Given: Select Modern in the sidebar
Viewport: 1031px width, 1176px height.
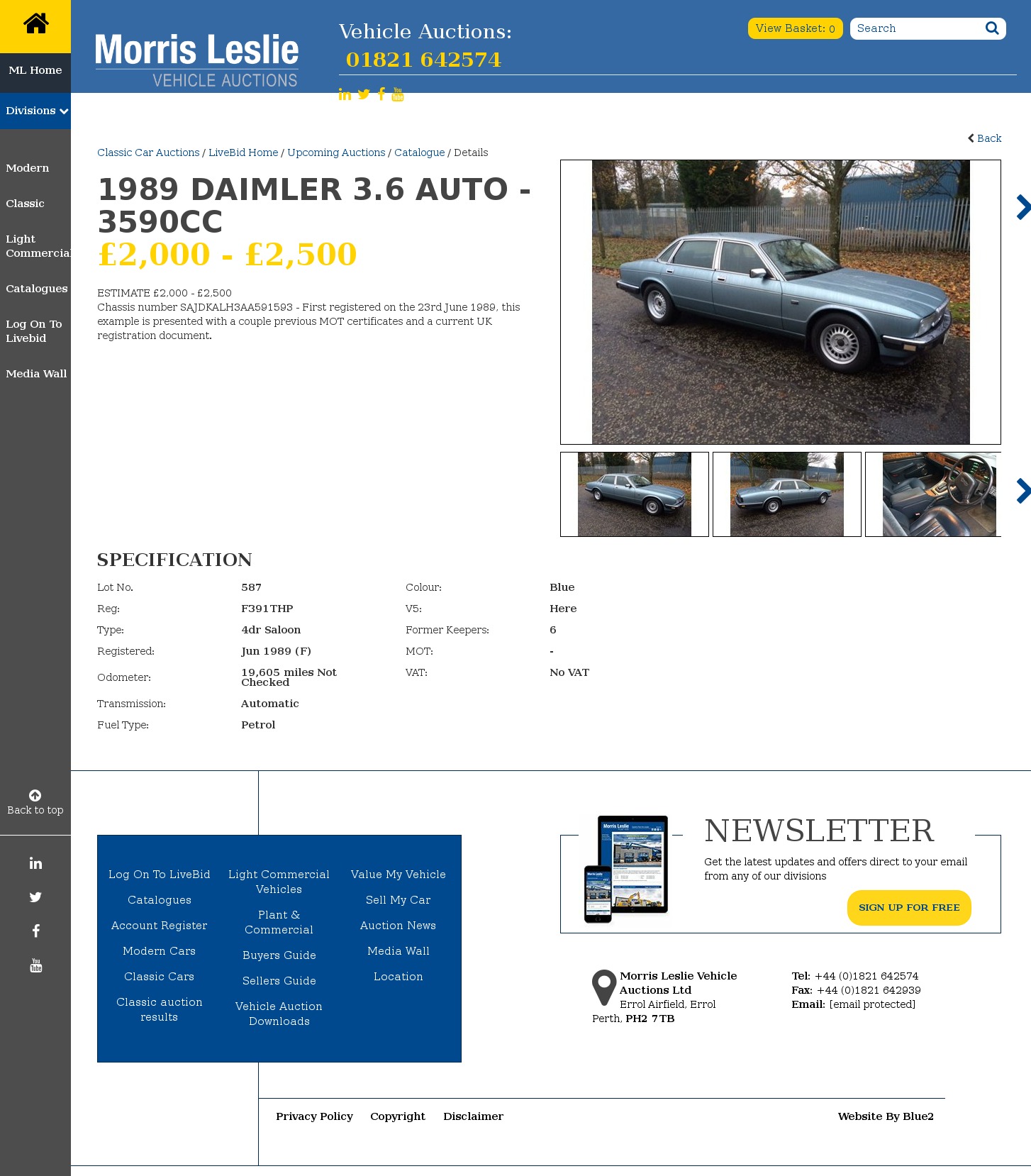Looking at the screenshot, I should click(x=28, y=168).
